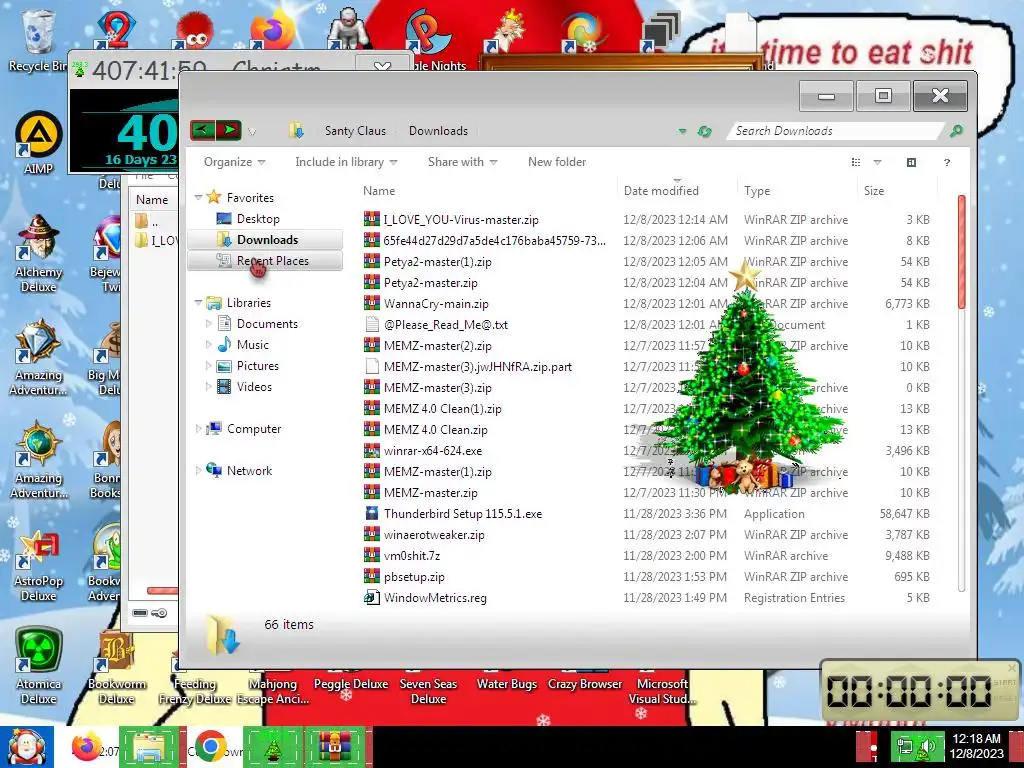Screen dimensions: 1024x768
Task: Expand the Pictures library node
Action: pos(208,366)
